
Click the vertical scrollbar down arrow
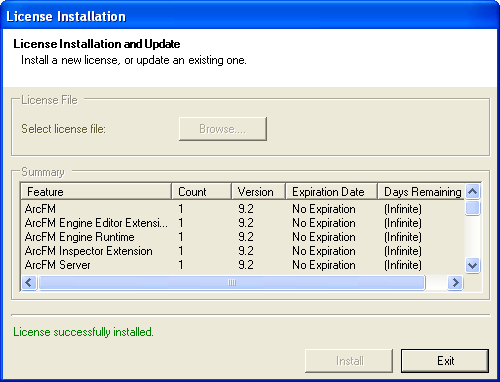[x=473, y=266]
